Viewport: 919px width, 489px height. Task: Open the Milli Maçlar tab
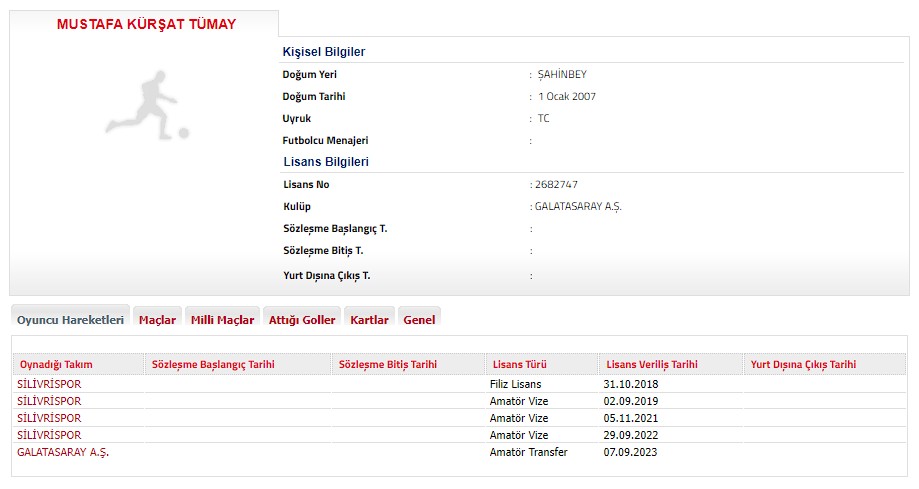[222, 320]
